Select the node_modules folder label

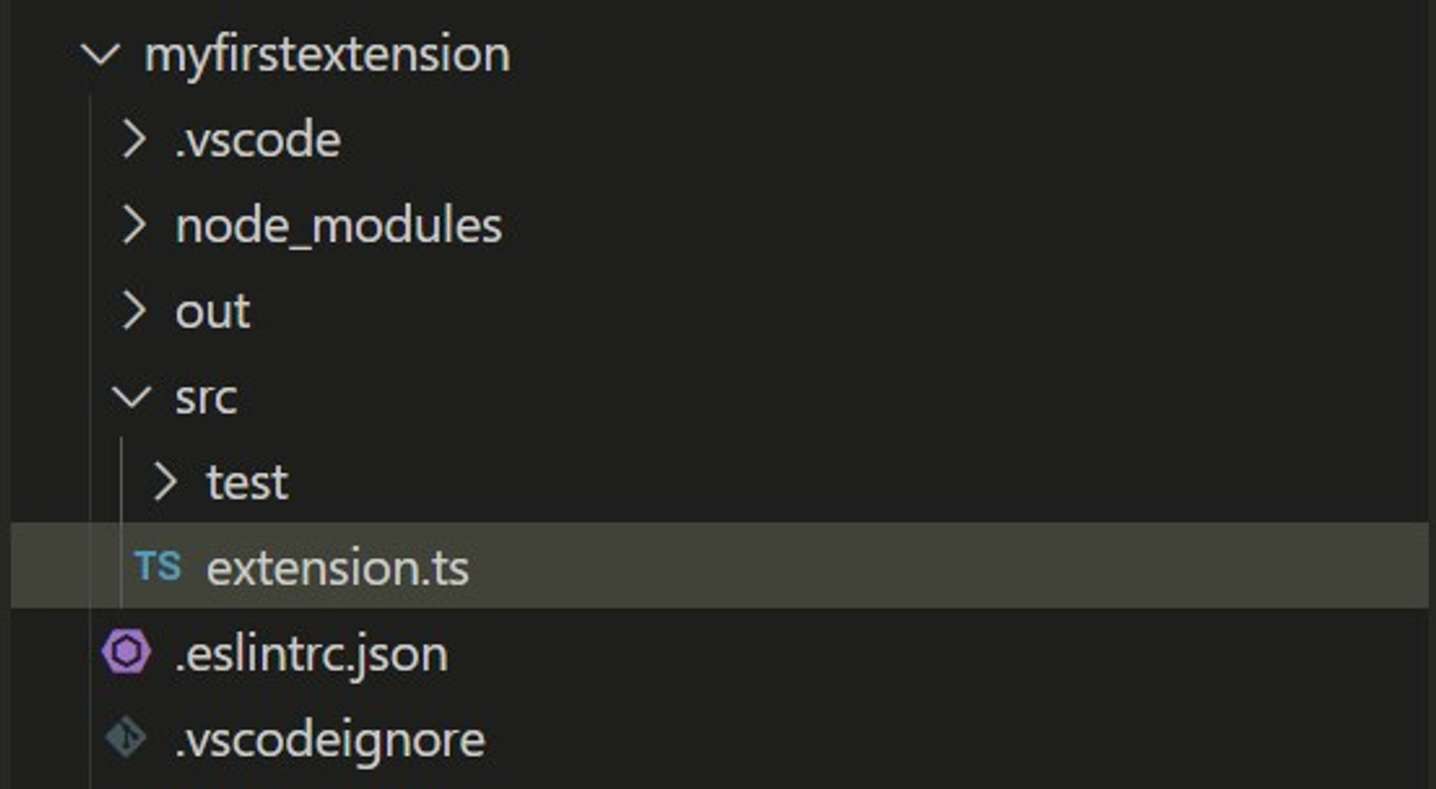pyautogui.click(x=338, y=226)
